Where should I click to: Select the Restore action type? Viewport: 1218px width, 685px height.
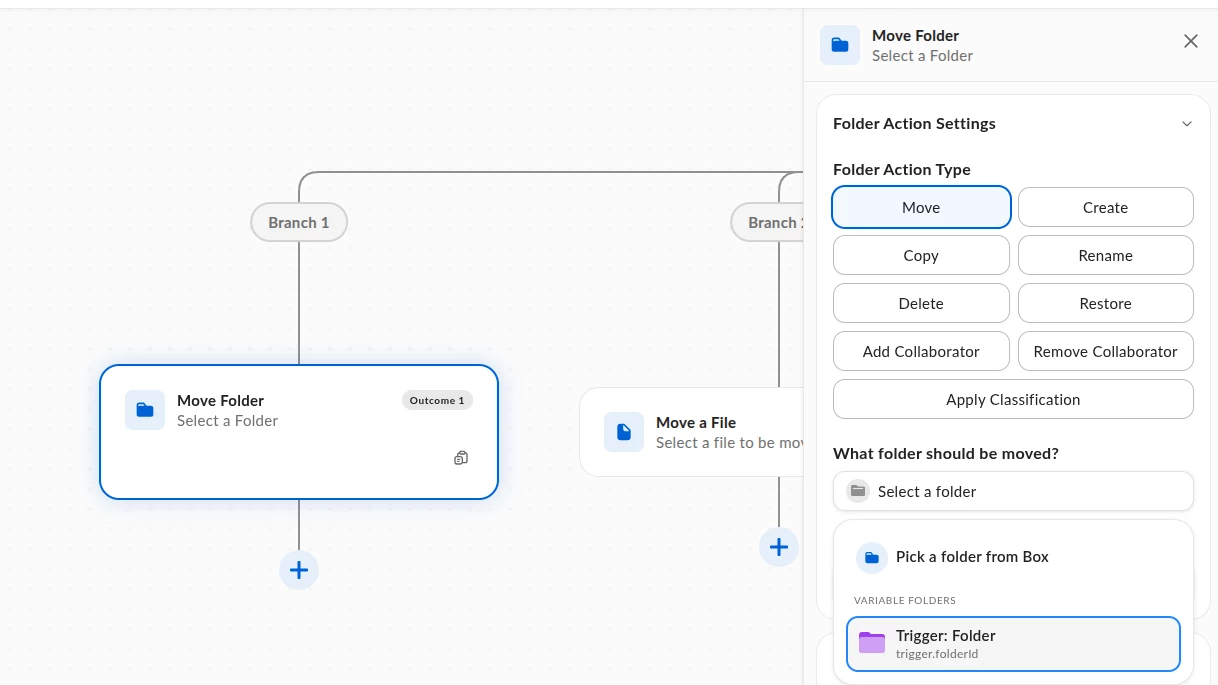click(x=1105, y=304)
